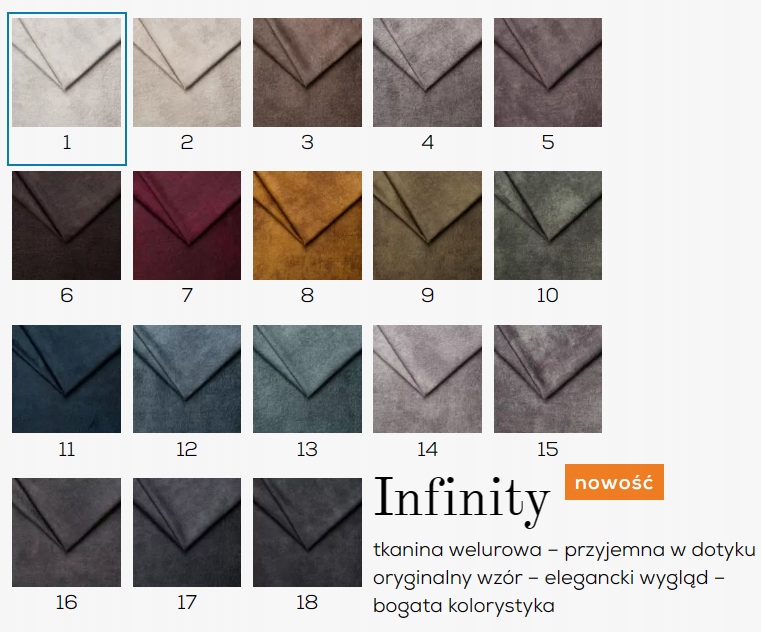The width and height of the screenshot is (761, 632).
Task: Select charcoal fabric swatch number 16
Action: click(x=66, y=532)
